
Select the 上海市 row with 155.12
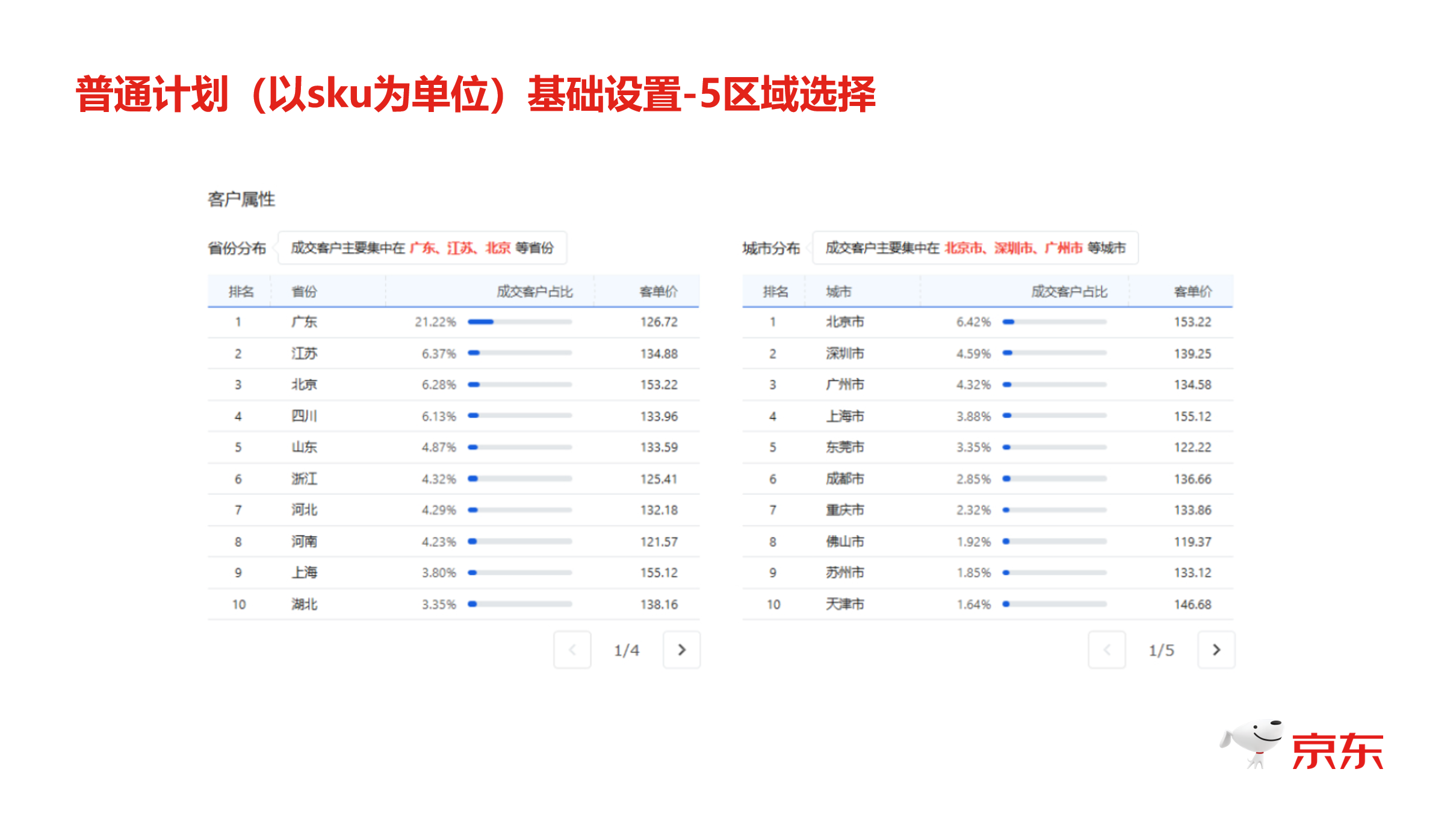[x=988, y=416]
